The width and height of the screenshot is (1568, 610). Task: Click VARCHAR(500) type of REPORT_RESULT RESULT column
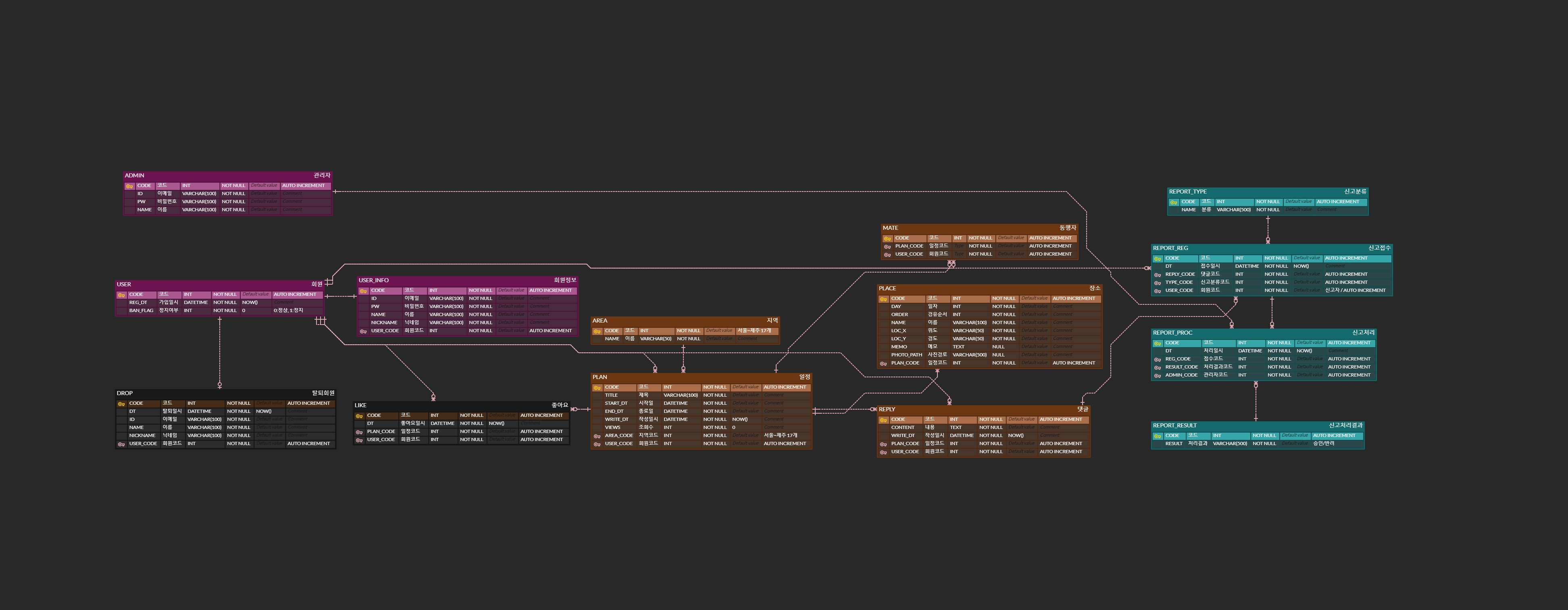coord(1230,444)
